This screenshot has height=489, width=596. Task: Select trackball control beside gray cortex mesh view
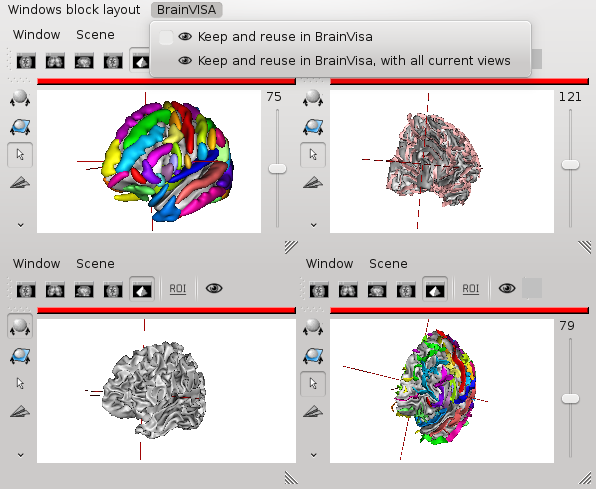(20, 326)
